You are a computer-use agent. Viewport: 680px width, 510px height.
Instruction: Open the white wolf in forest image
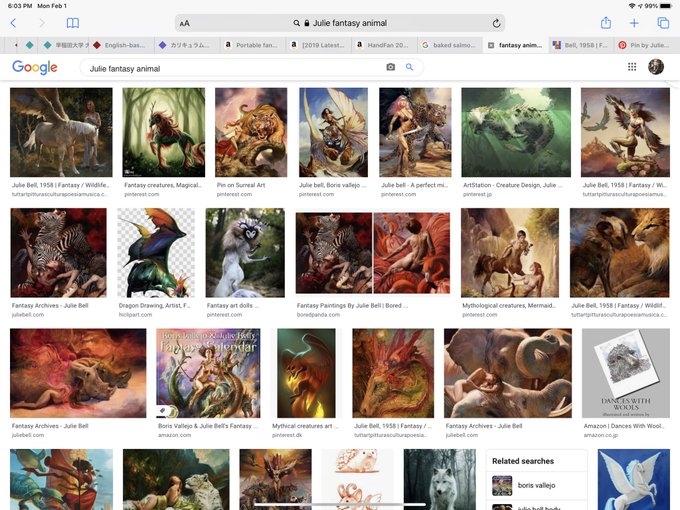440,479
